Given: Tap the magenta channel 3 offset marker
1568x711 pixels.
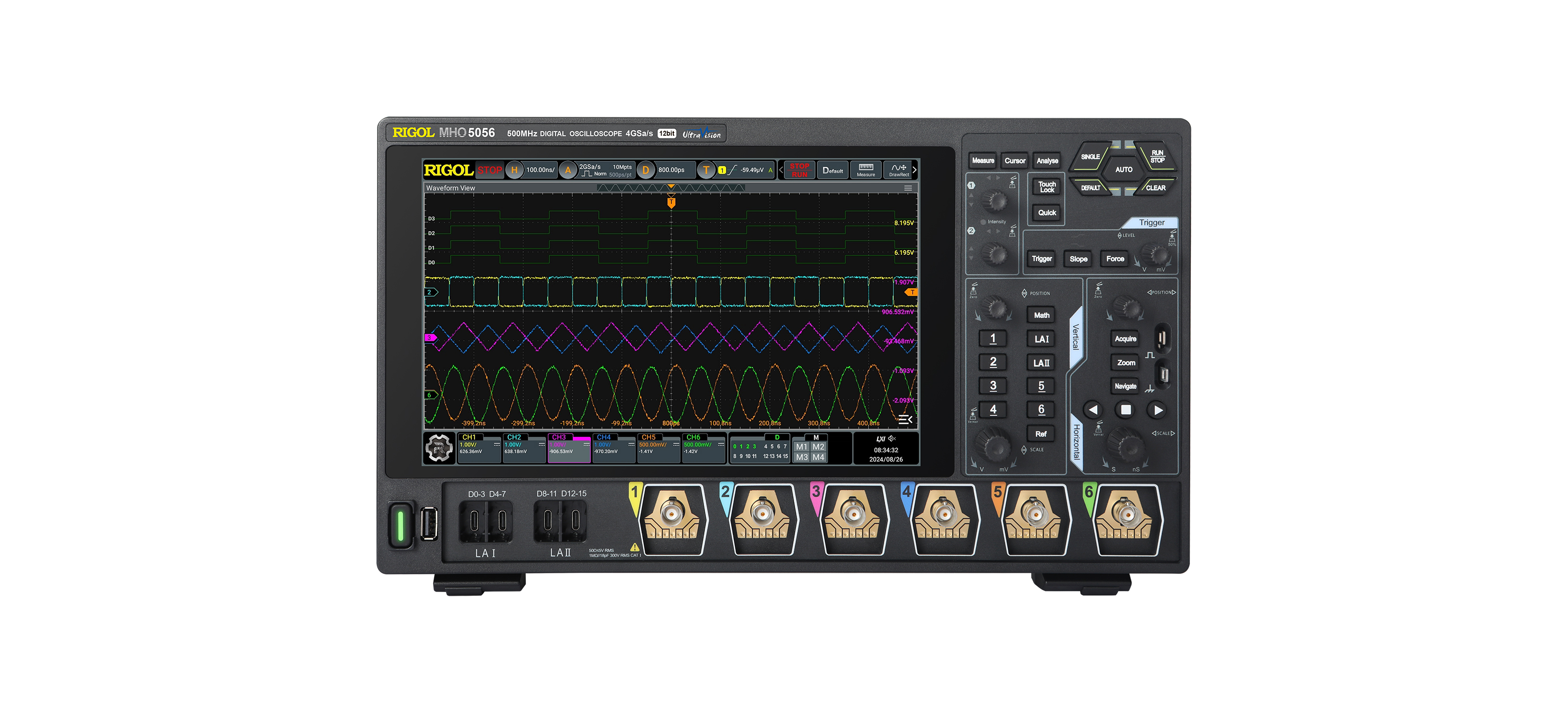Looking at the screenshot, I should 430,337.
